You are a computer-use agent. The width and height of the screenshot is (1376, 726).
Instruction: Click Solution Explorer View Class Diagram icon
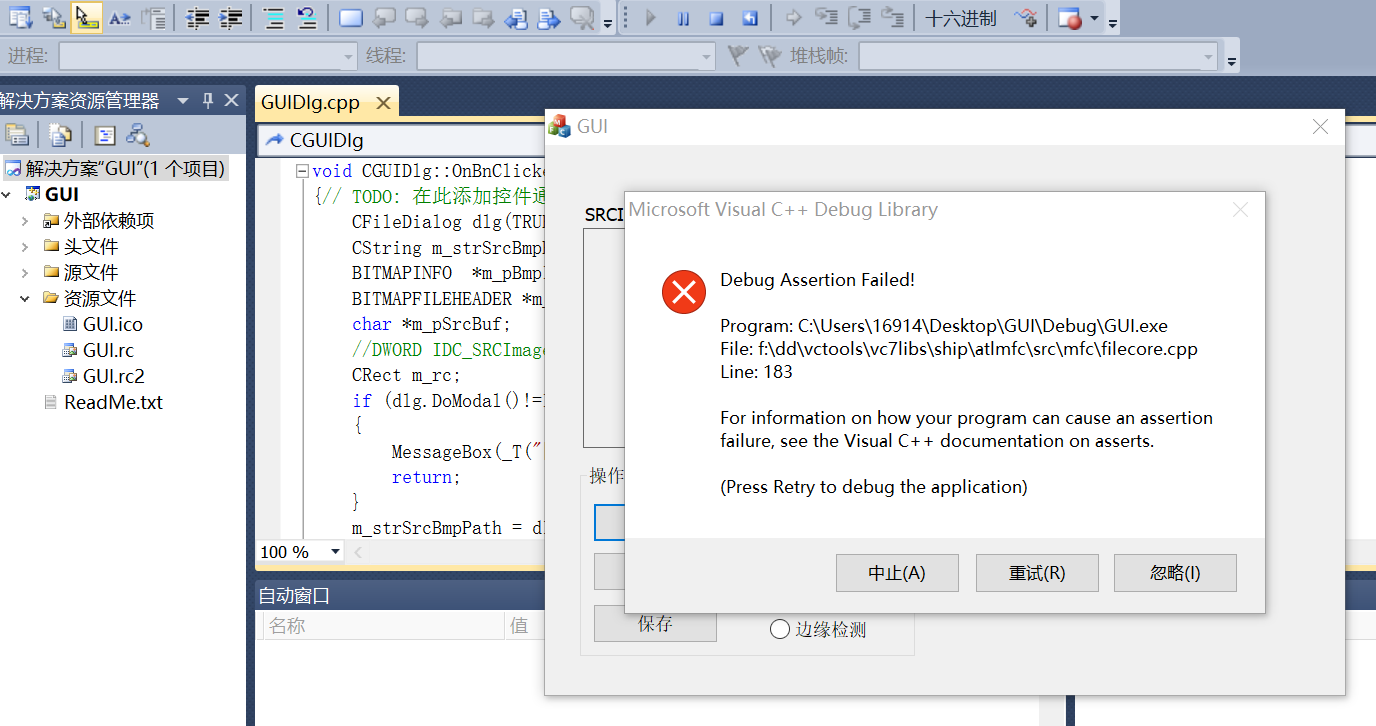[x=138, y=135]
